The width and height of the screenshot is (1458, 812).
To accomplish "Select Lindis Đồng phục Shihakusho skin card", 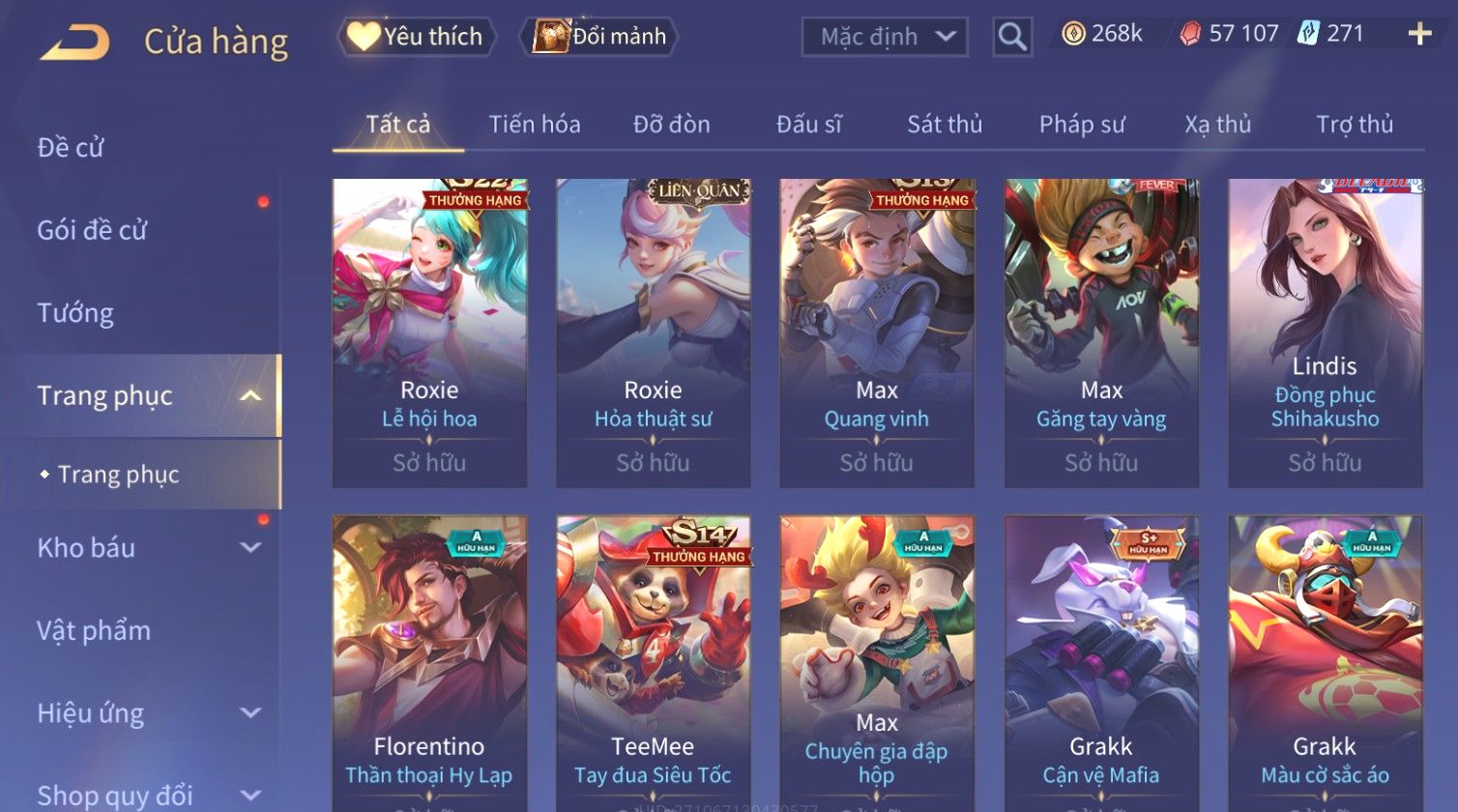I will click(x=1325, y=333).
